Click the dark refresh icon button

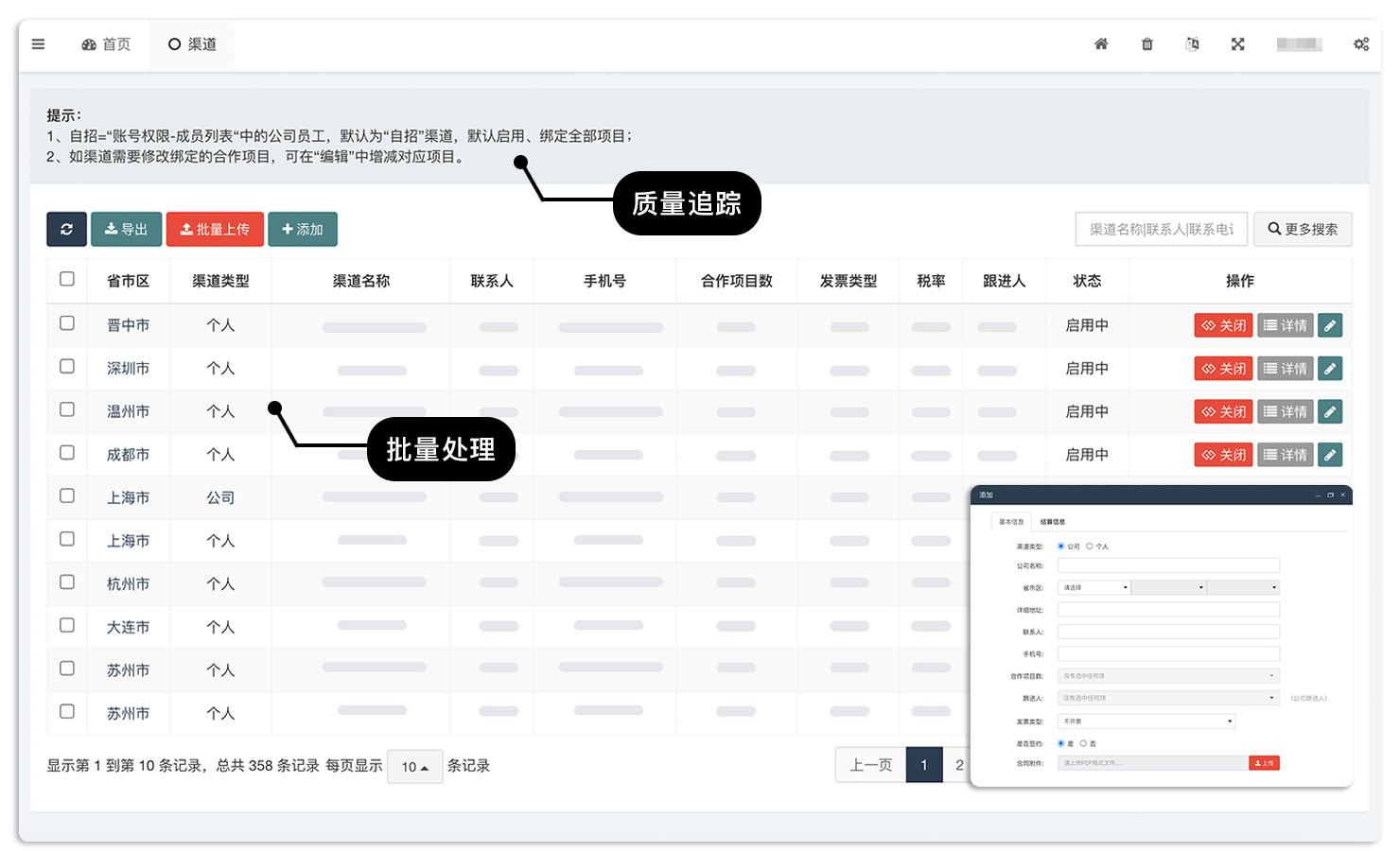point(66,229)
